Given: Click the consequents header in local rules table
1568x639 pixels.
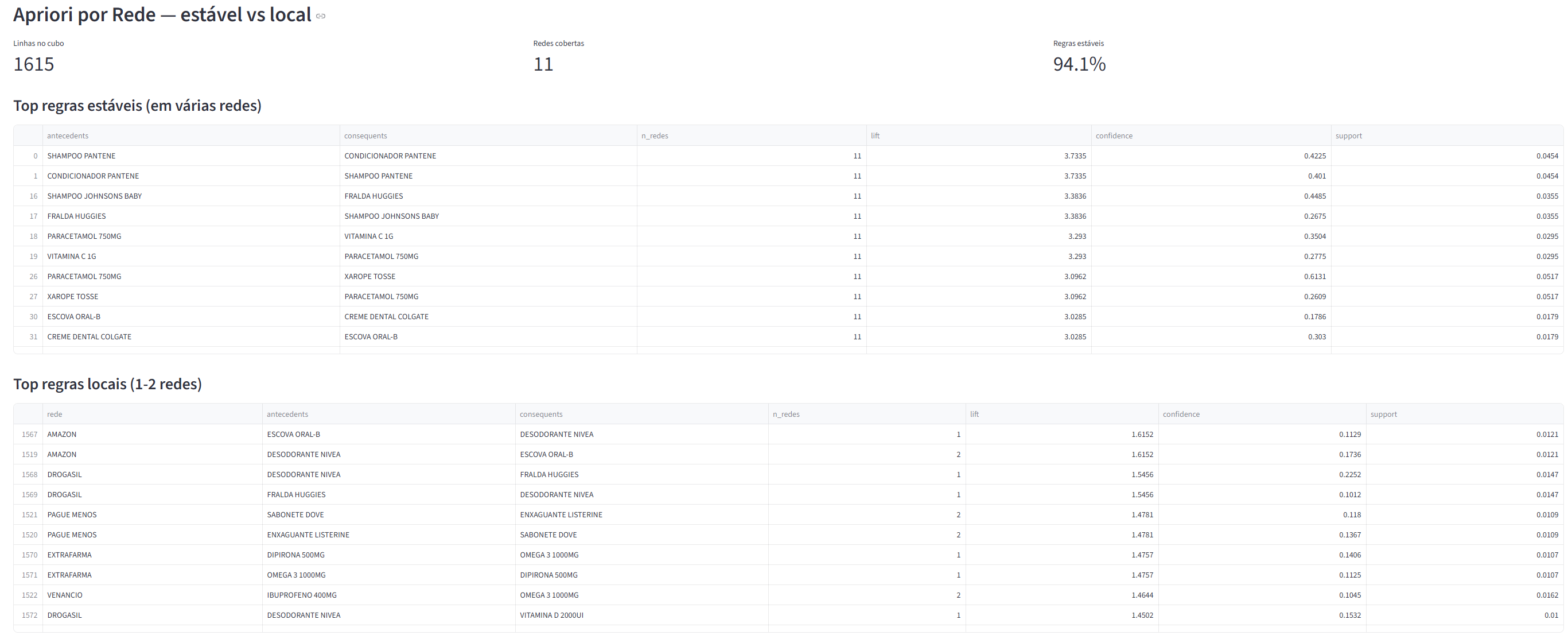Looking at the screenshot, I should tap(641, 413).
